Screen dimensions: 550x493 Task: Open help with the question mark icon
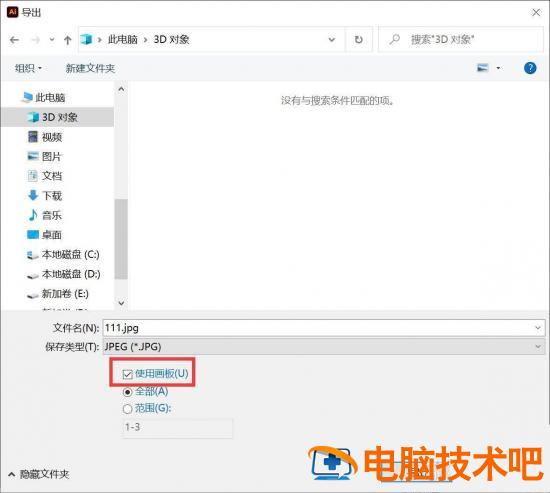(530, 68)
